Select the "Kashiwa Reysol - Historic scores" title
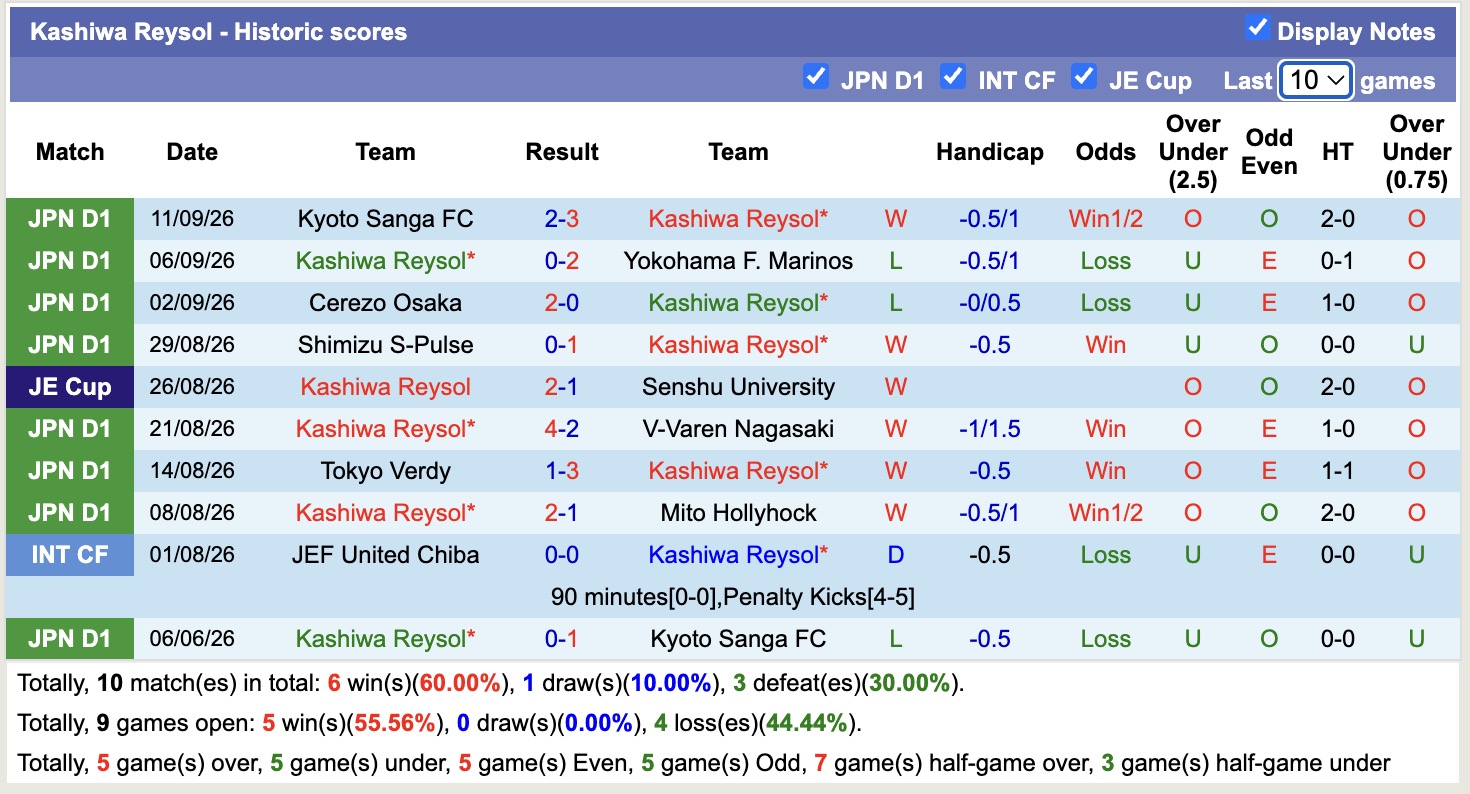 [x=218, y=32]
